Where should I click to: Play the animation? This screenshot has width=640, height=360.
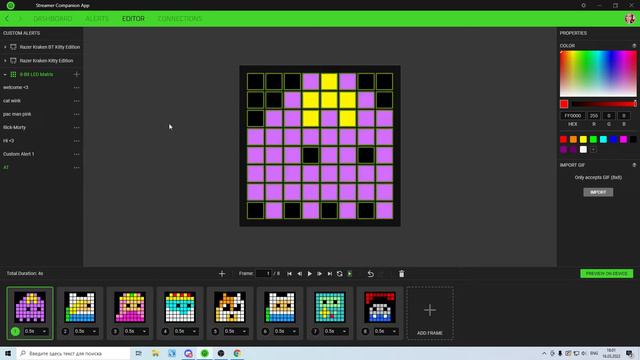click(309, 274)
